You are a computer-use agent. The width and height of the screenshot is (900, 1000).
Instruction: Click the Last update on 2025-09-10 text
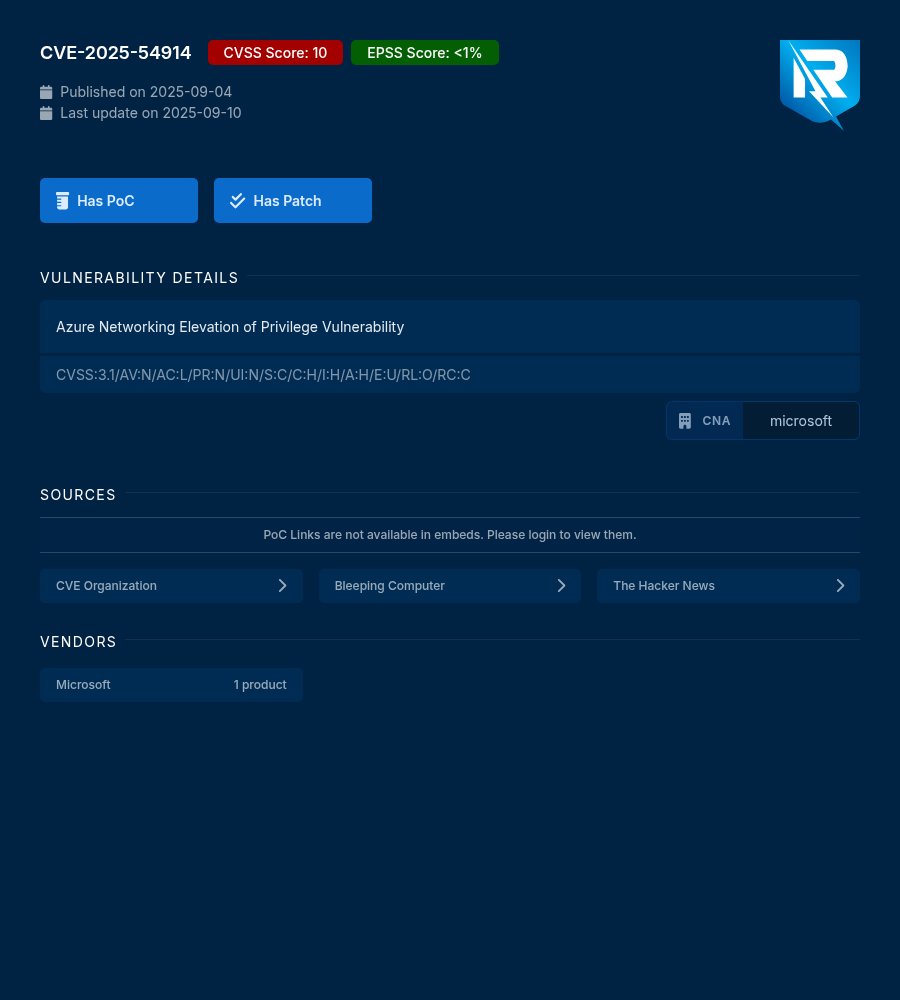pos(151,113)
